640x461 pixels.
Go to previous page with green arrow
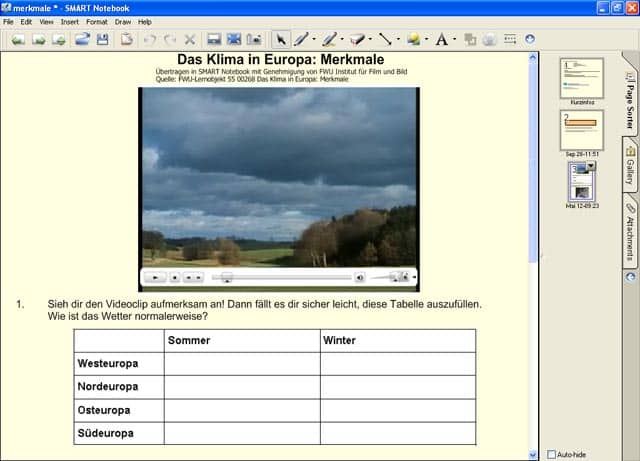[x=18, y=40]
